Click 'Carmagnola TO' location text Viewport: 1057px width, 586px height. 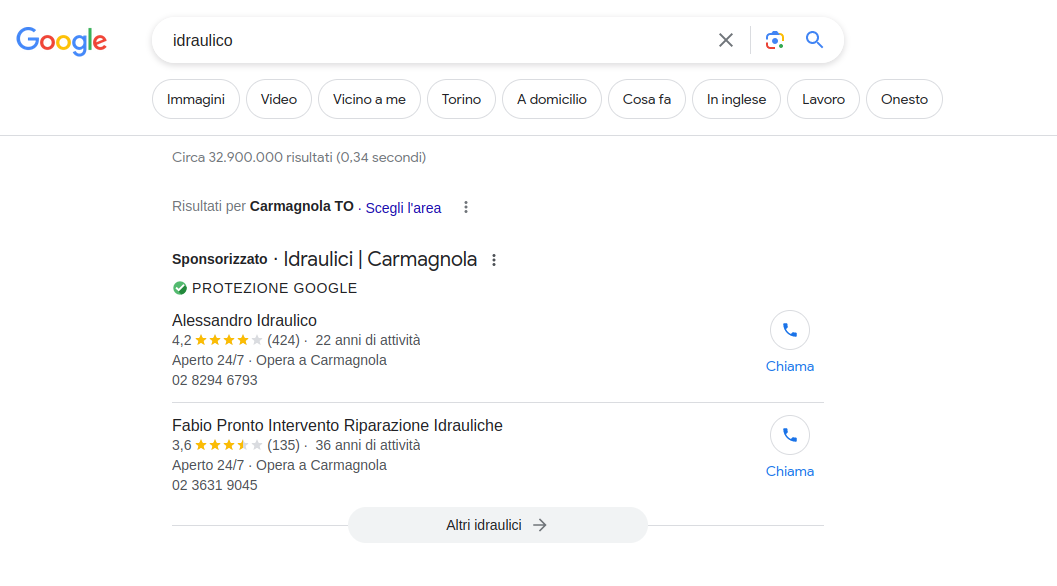[x=301, y=206]
